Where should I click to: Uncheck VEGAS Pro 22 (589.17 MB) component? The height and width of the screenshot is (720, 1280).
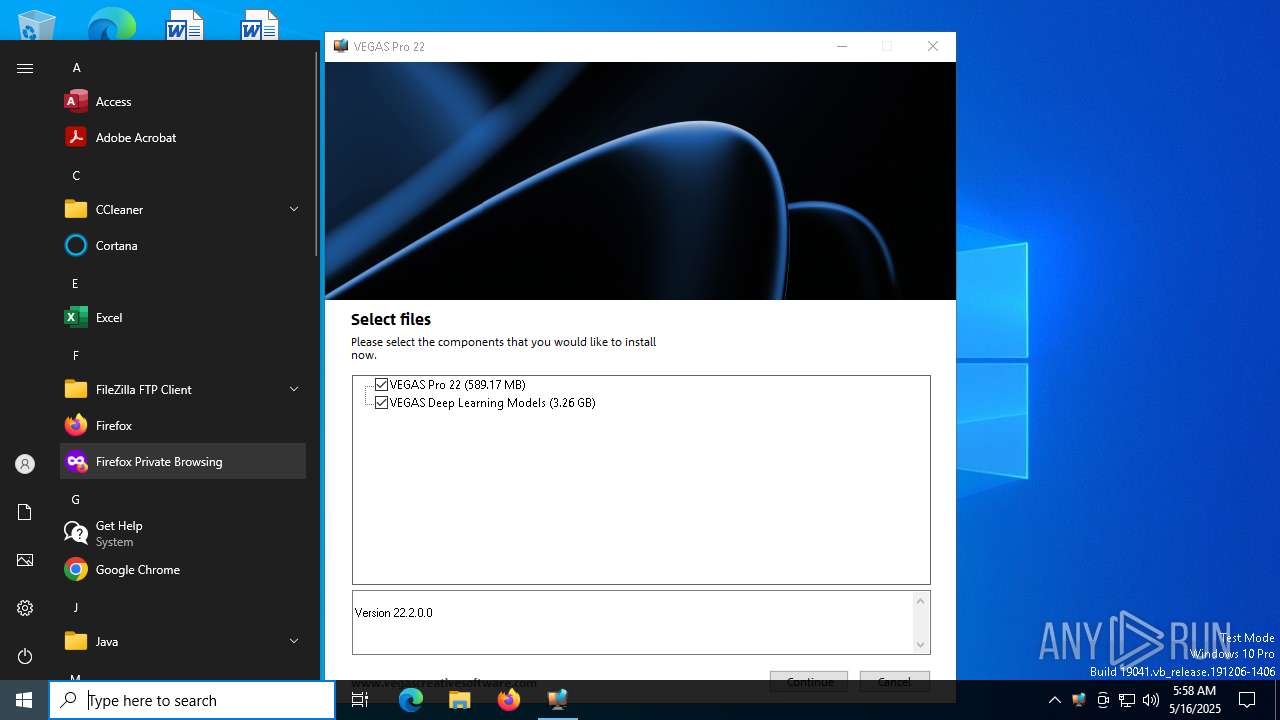(381, 385)
